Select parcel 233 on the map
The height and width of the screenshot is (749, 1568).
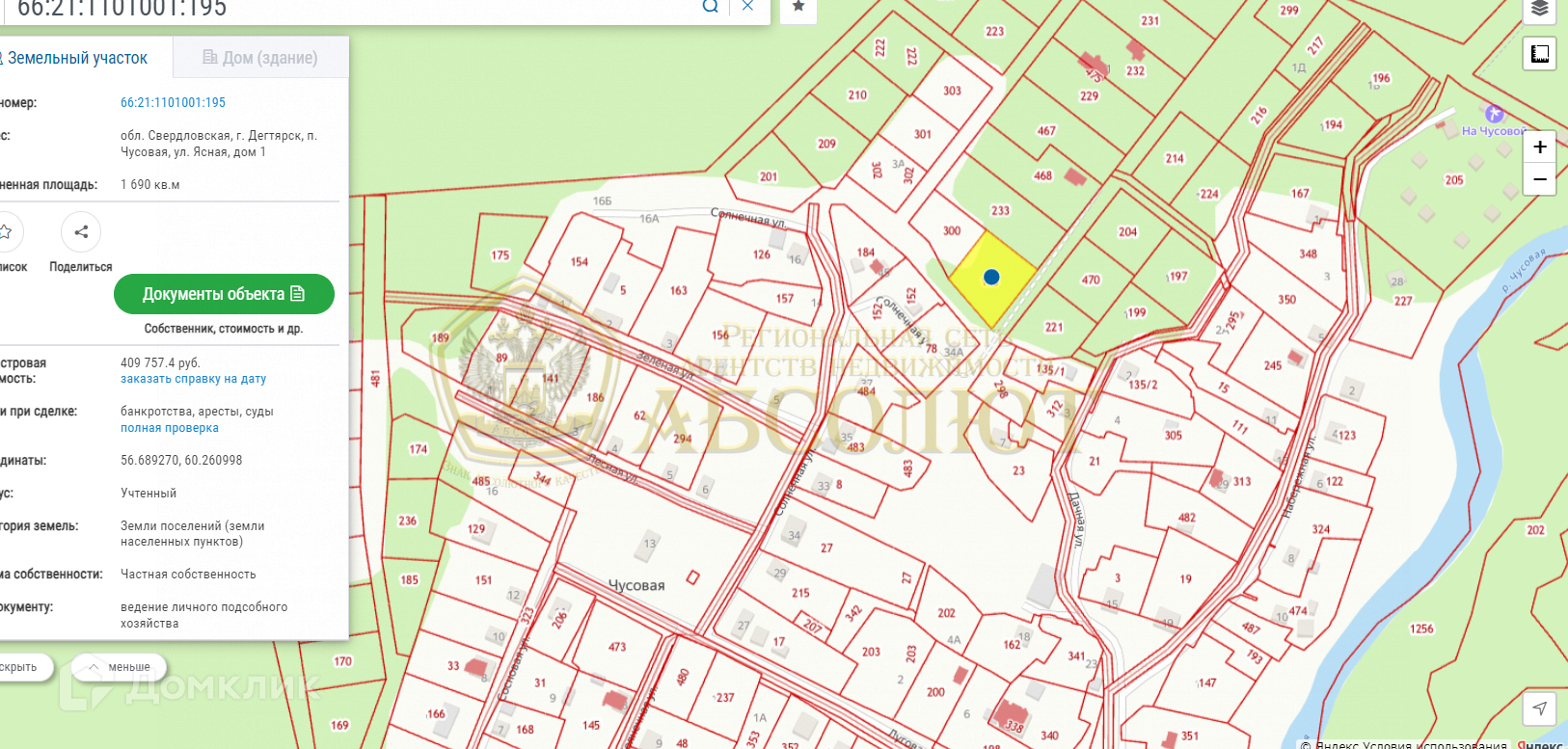(1000, 210)
